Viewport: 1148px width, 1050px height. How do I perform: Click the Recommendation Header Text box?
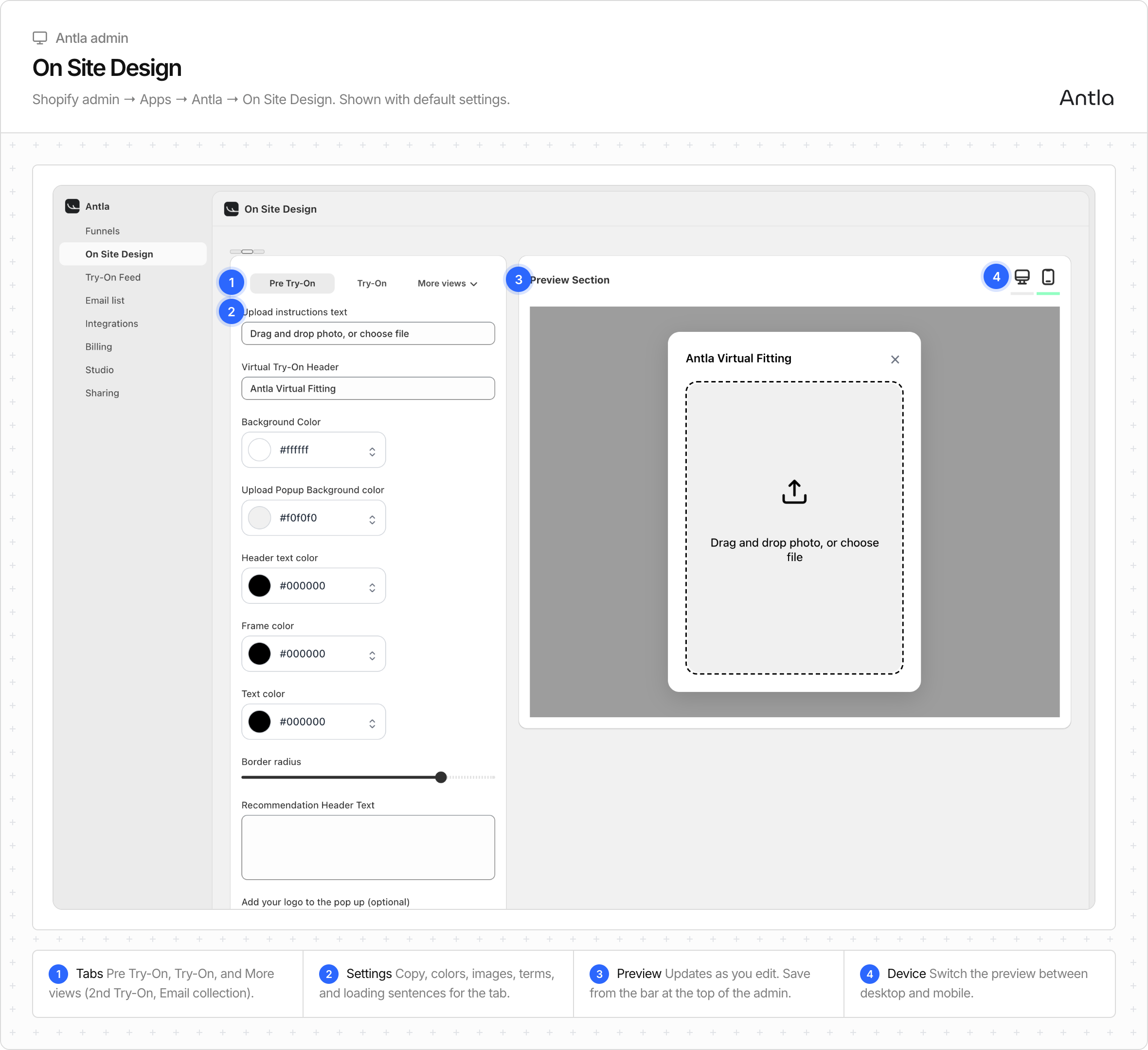point(368,847)
